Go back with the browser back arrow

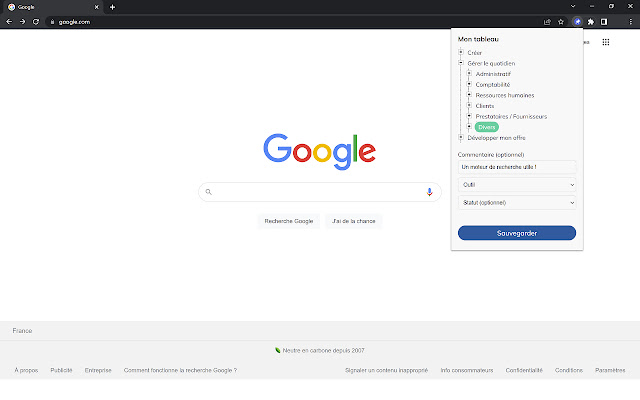pos(9,22)
